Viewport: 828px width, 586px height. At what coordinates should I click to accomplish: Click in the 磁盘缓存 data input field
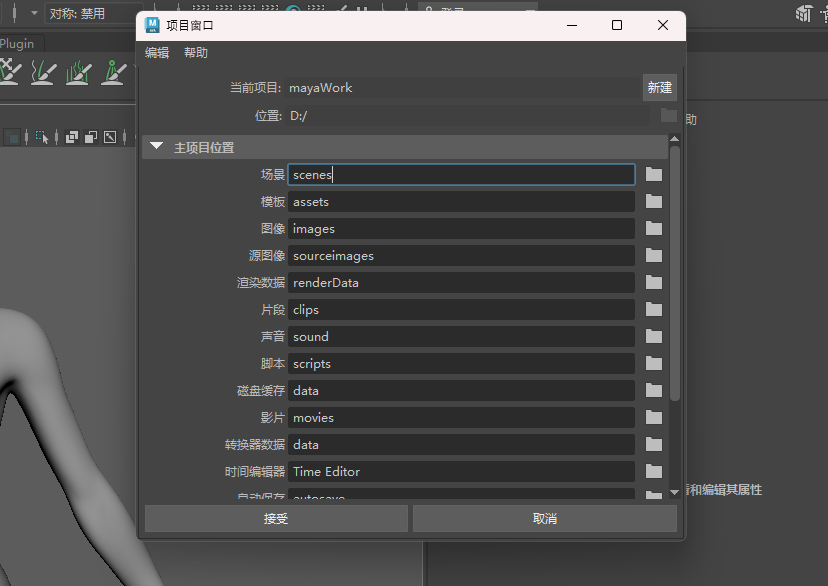point(461,391)
